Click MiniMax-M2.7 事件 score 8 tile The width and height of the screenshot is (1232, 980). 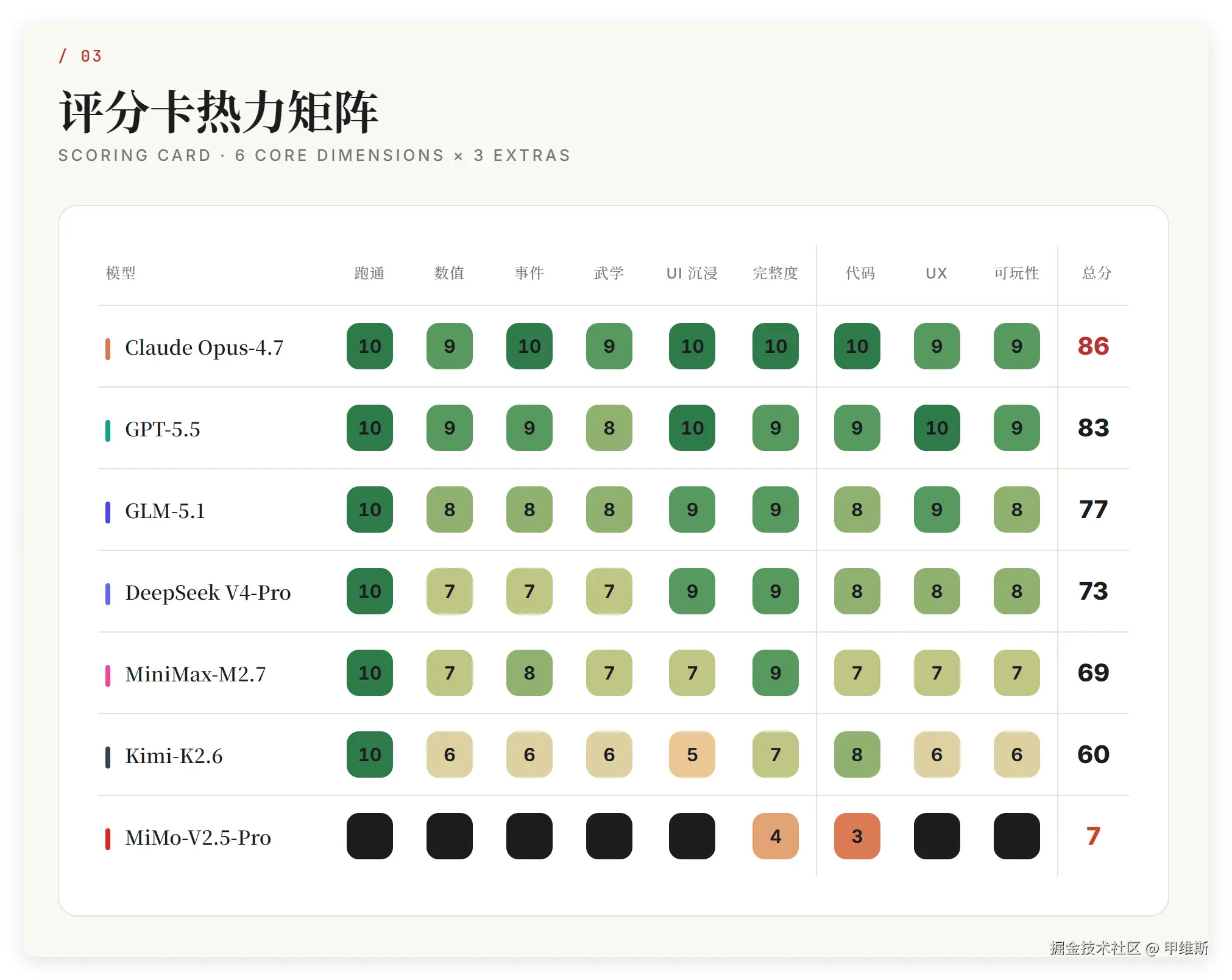coord(529,673)
